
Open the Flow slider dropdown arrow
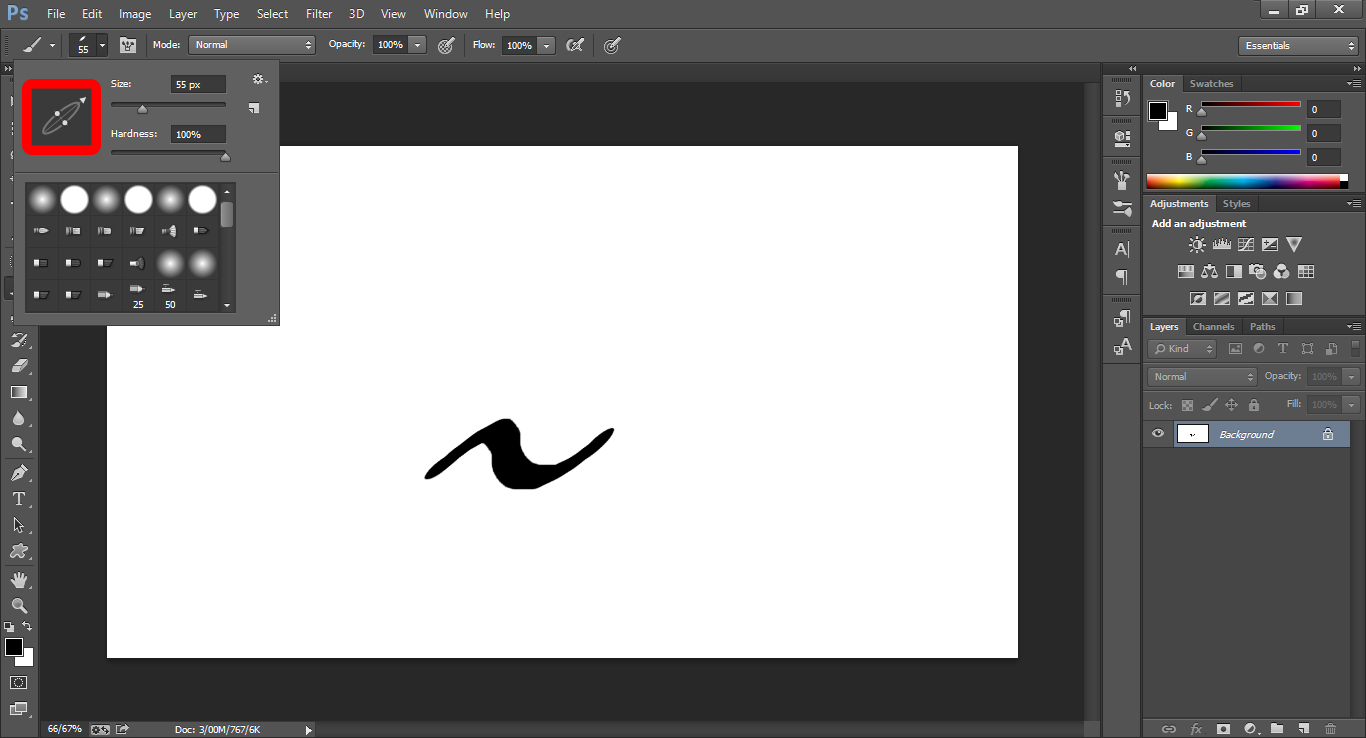point(546,45)
